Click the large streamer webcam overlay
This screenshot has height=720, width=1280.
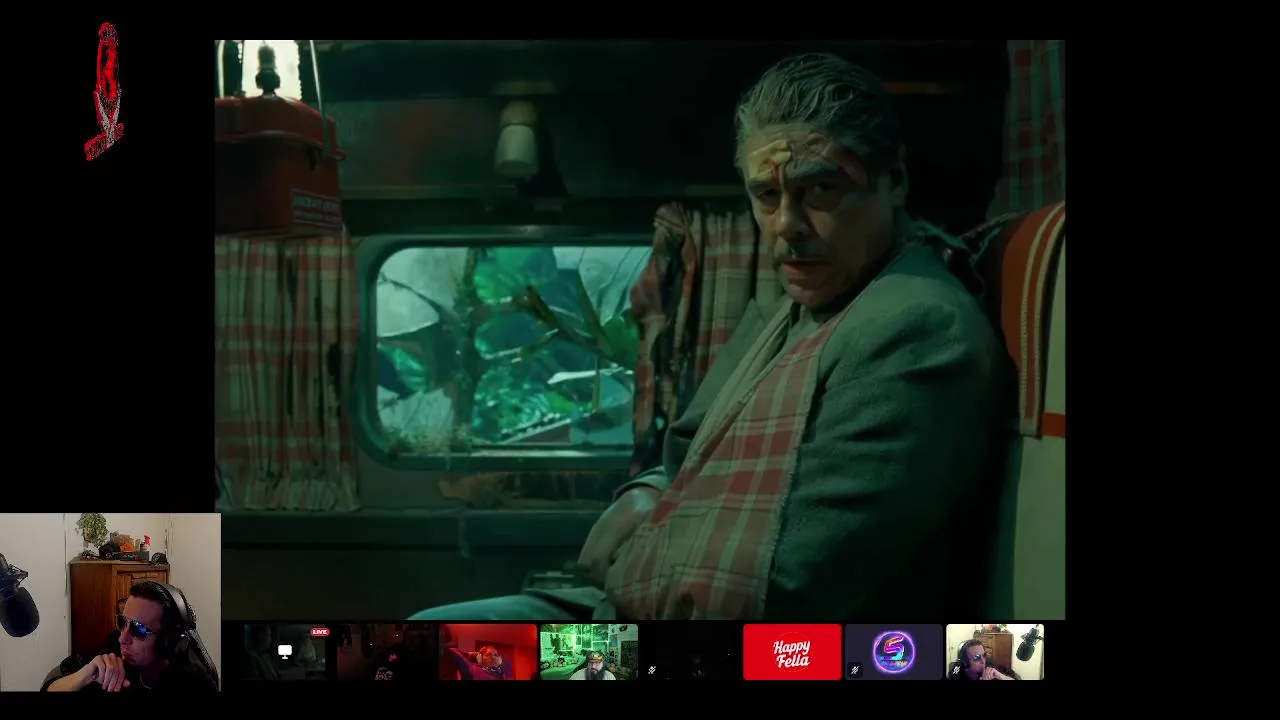coord(110,602)
